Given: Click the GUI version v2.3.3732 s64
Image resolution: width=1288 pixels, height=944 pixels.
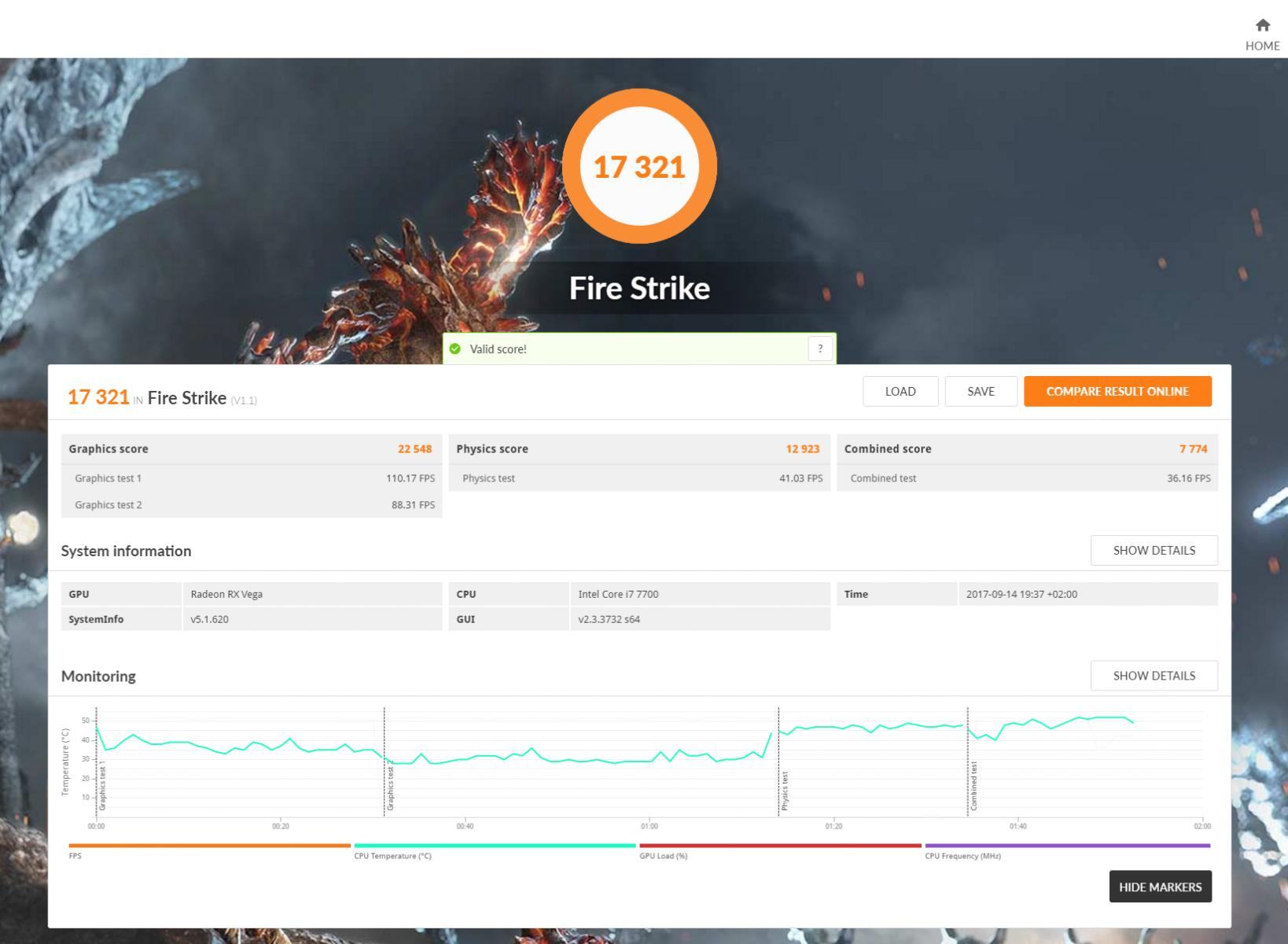Looking at the screenshot, I should [609, 619].
